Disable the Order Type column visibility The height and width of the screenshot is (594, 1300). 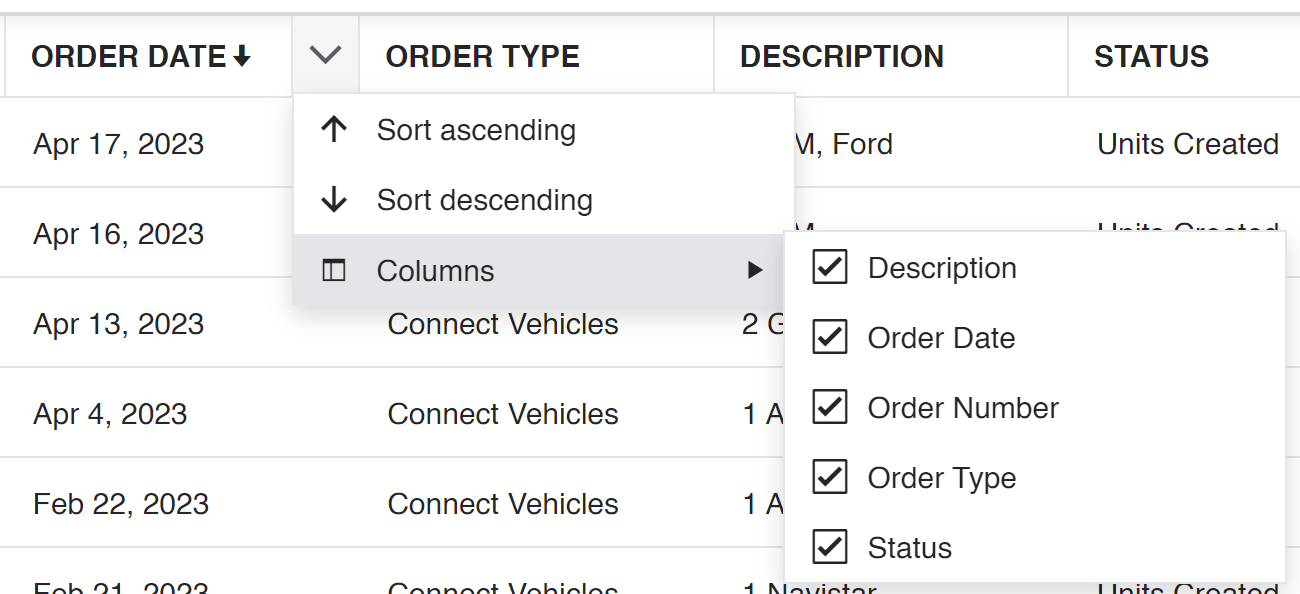[829, 477]
